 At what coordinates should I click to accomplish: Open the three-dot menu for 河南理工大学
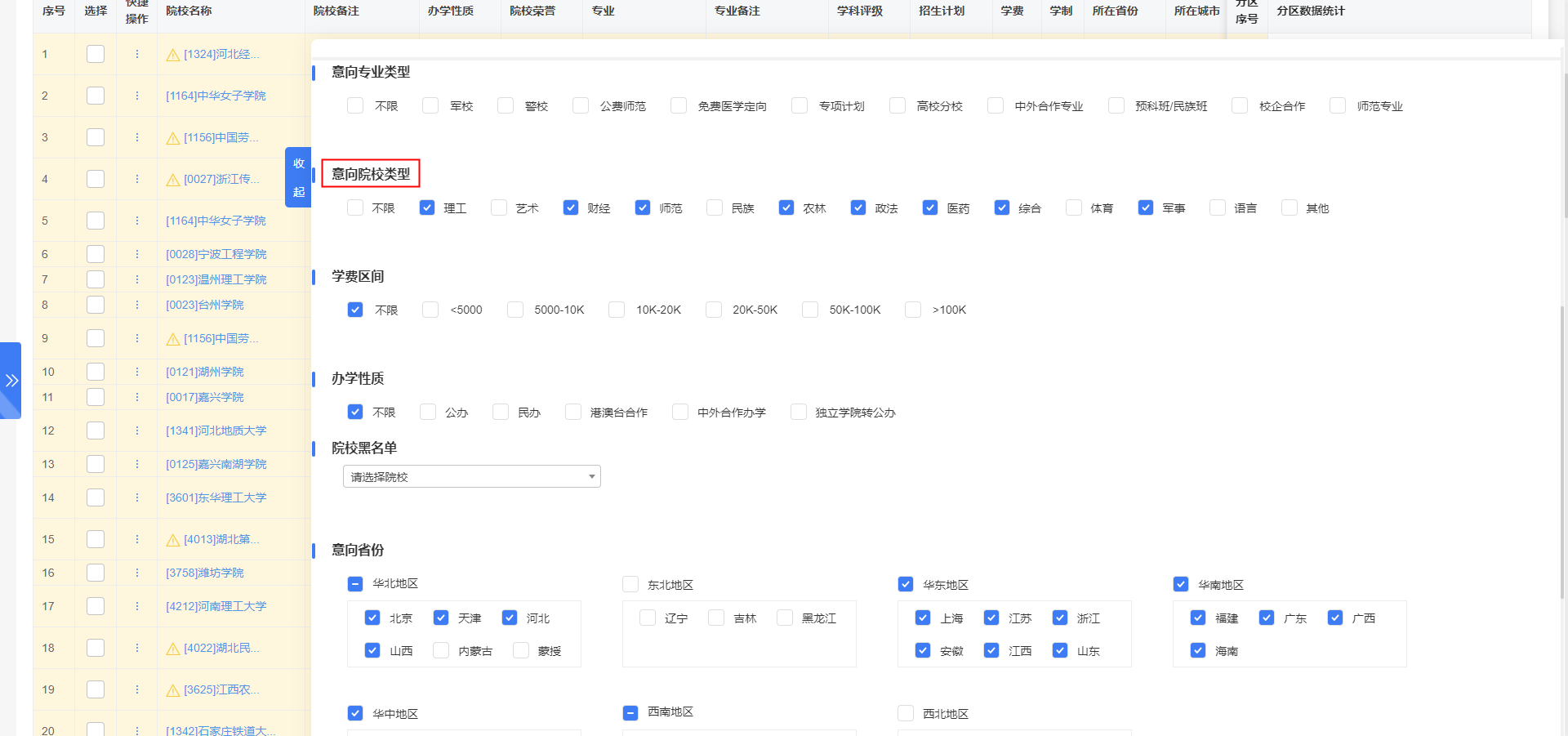click(x=136, y=606)
